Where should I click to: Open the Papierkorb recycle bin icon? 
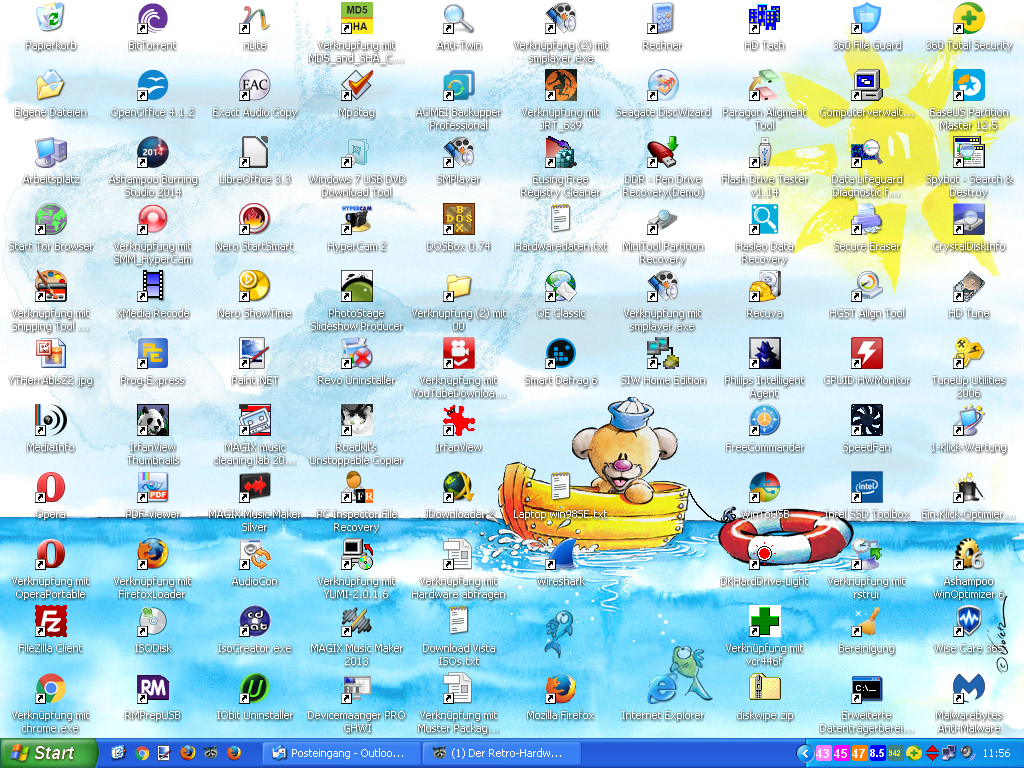pos(51,18)
